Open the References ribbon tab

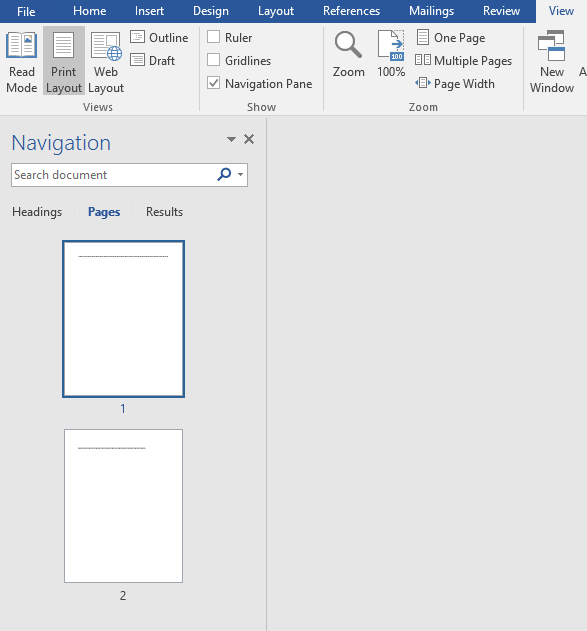point(351,11)
